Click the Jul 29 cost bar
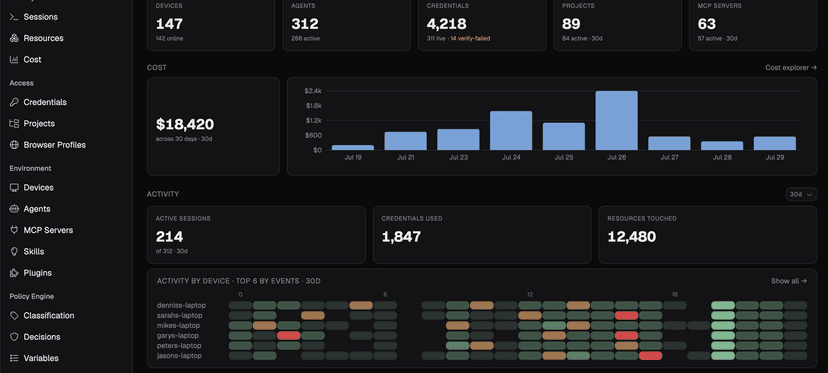This screenshot has width=828, height=373. (x=775, y=143)
